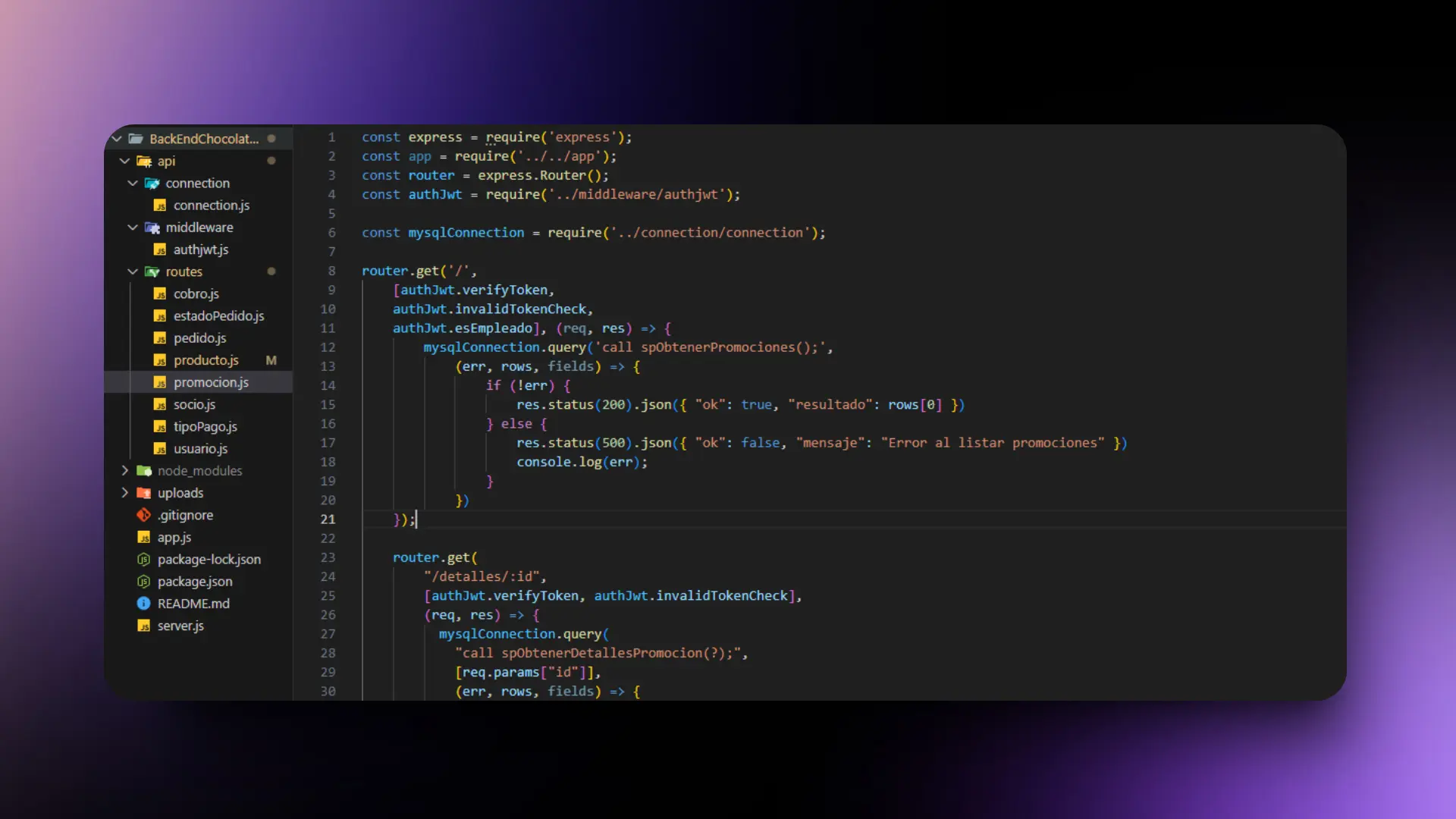The width and height of the screenshot is (1456, 819).
Task: Open package-lock.json file
Action: (209, 559)
